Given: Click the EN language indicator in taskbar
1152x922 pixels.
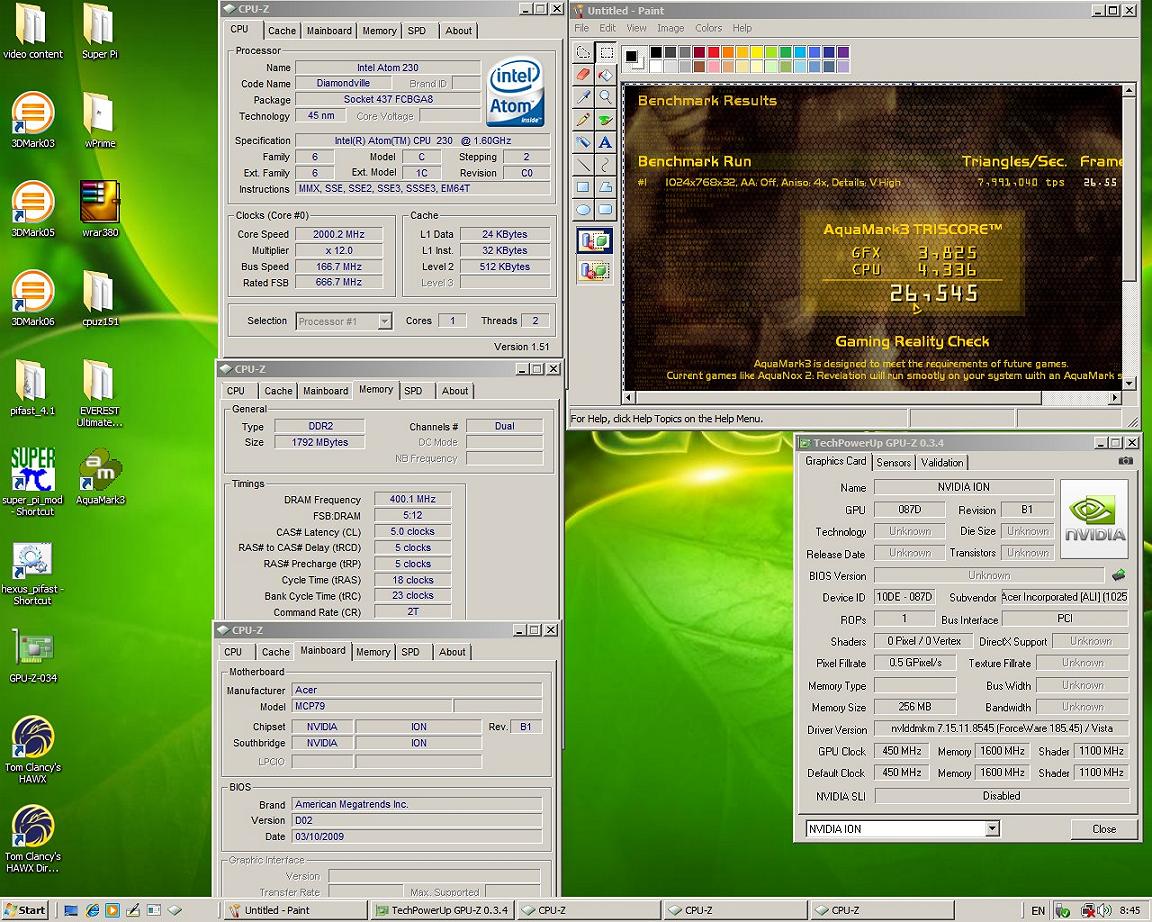Looking at the screenshot, I should [x=1037, y=910].
